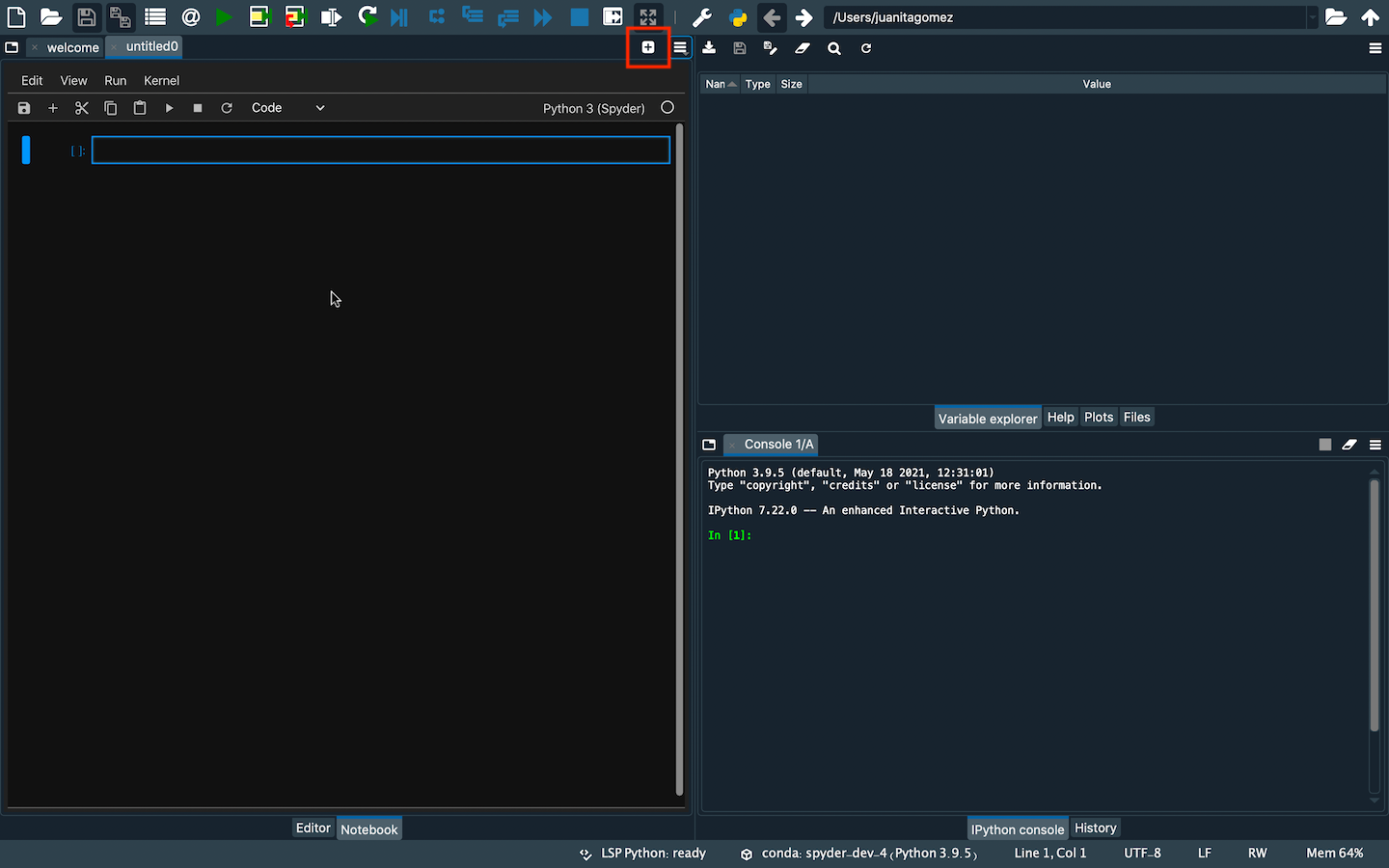
Task: Open the Variable Explorer options menu
Action: (x=1375, y=48)
